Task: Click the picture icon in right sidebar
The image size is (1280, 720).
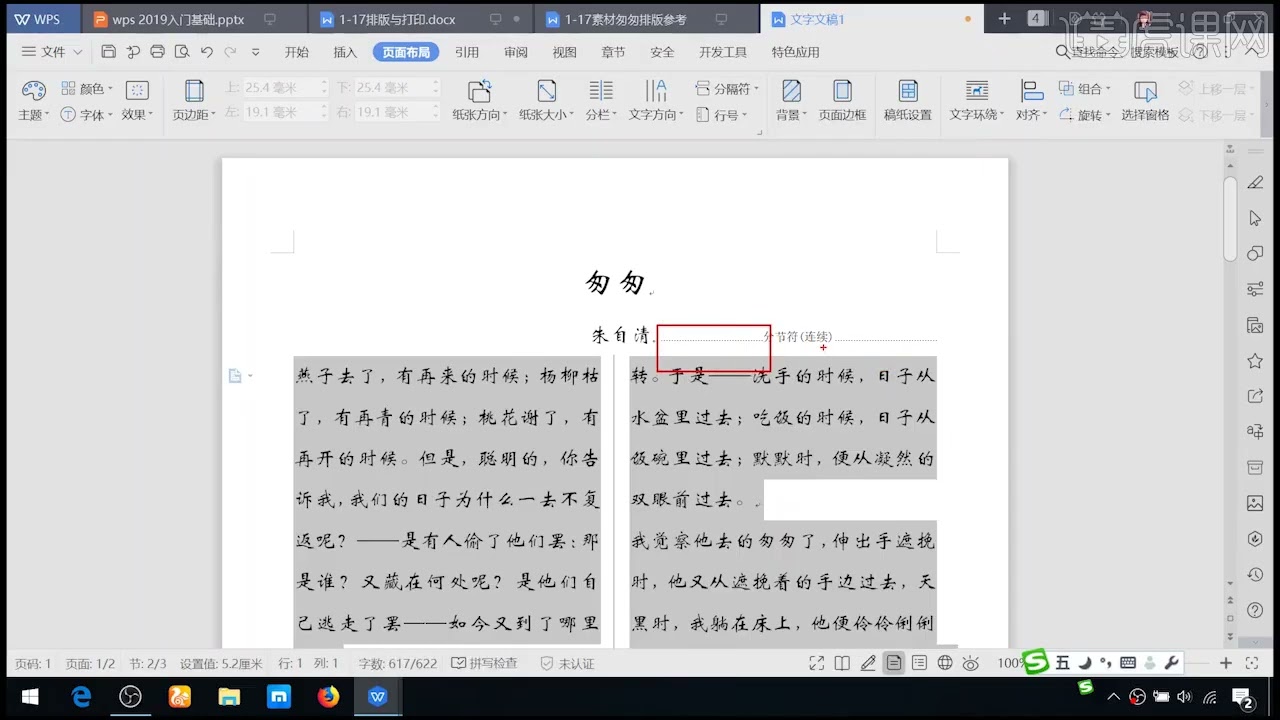Action: pyautogui.click(x=1255, y=503)
